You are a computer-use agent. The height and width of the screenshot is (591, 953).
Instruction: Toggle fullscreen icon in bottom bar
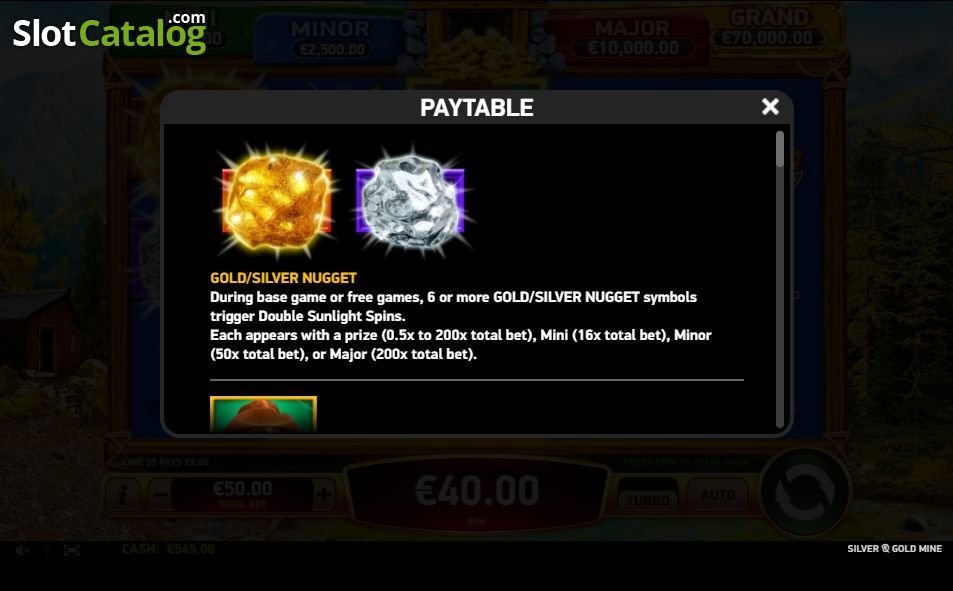coord(72,550)
